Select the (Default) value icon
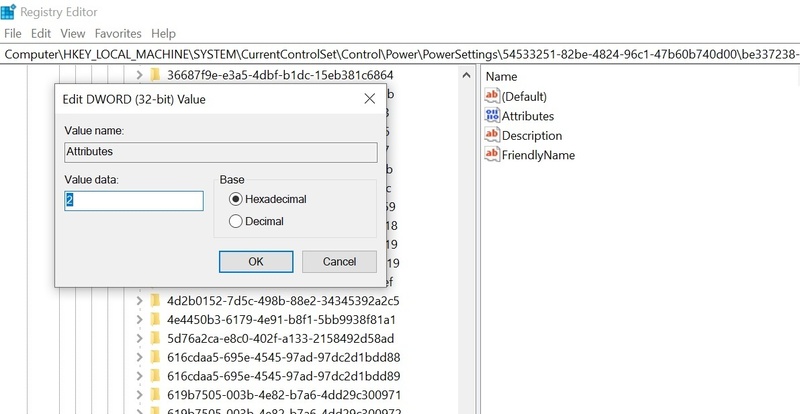Screen dimensions: 800x414 coord(492,95)
